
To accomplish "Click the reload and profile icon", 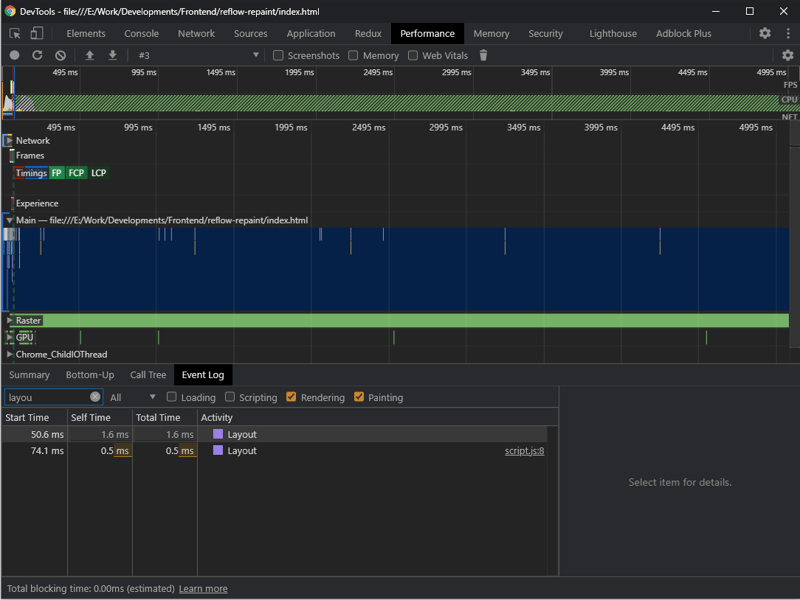I will (x=37, y=55).
